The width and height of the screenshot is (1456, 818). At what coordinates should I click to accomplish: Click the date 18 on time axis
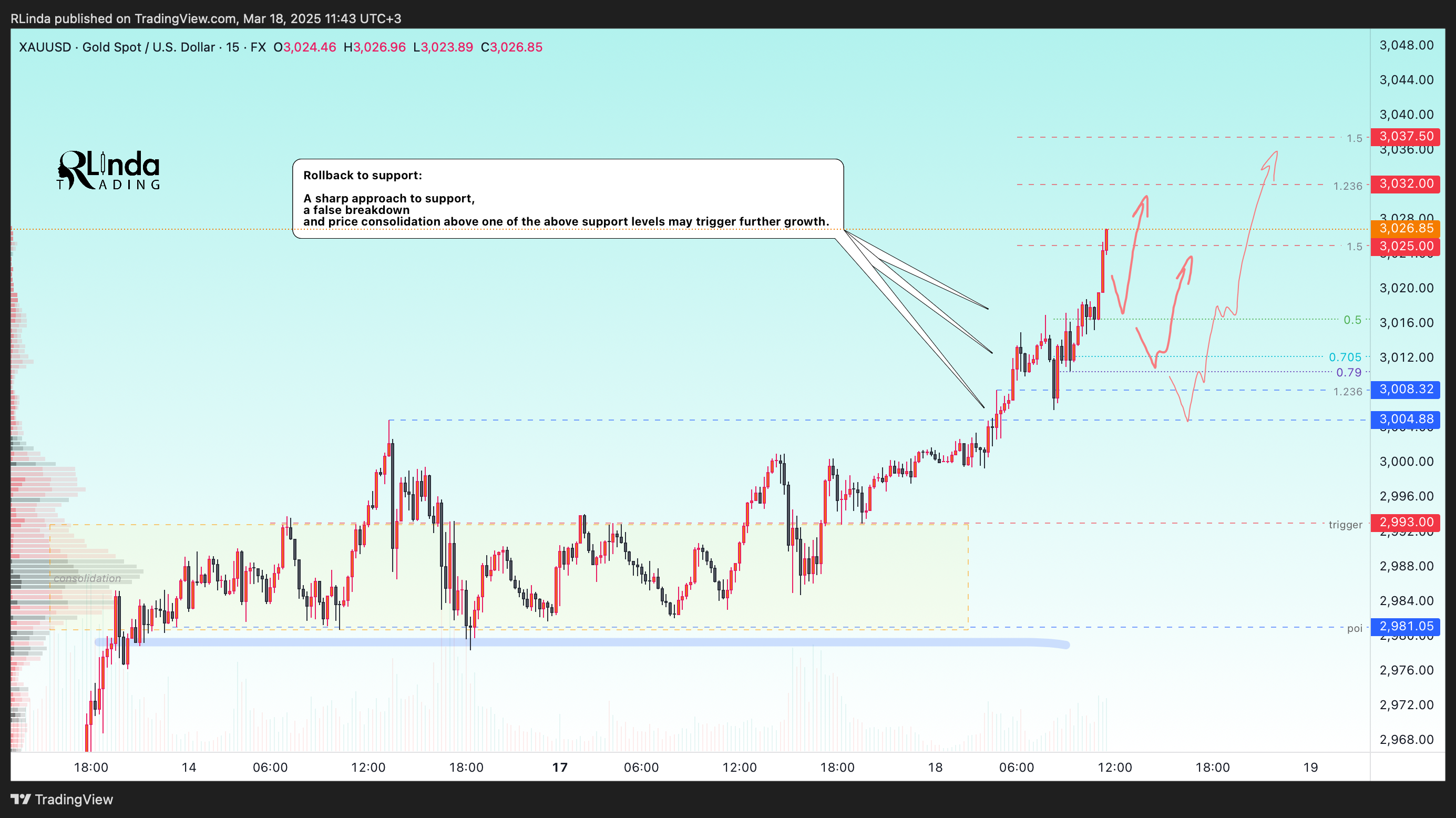pos(936,767)
